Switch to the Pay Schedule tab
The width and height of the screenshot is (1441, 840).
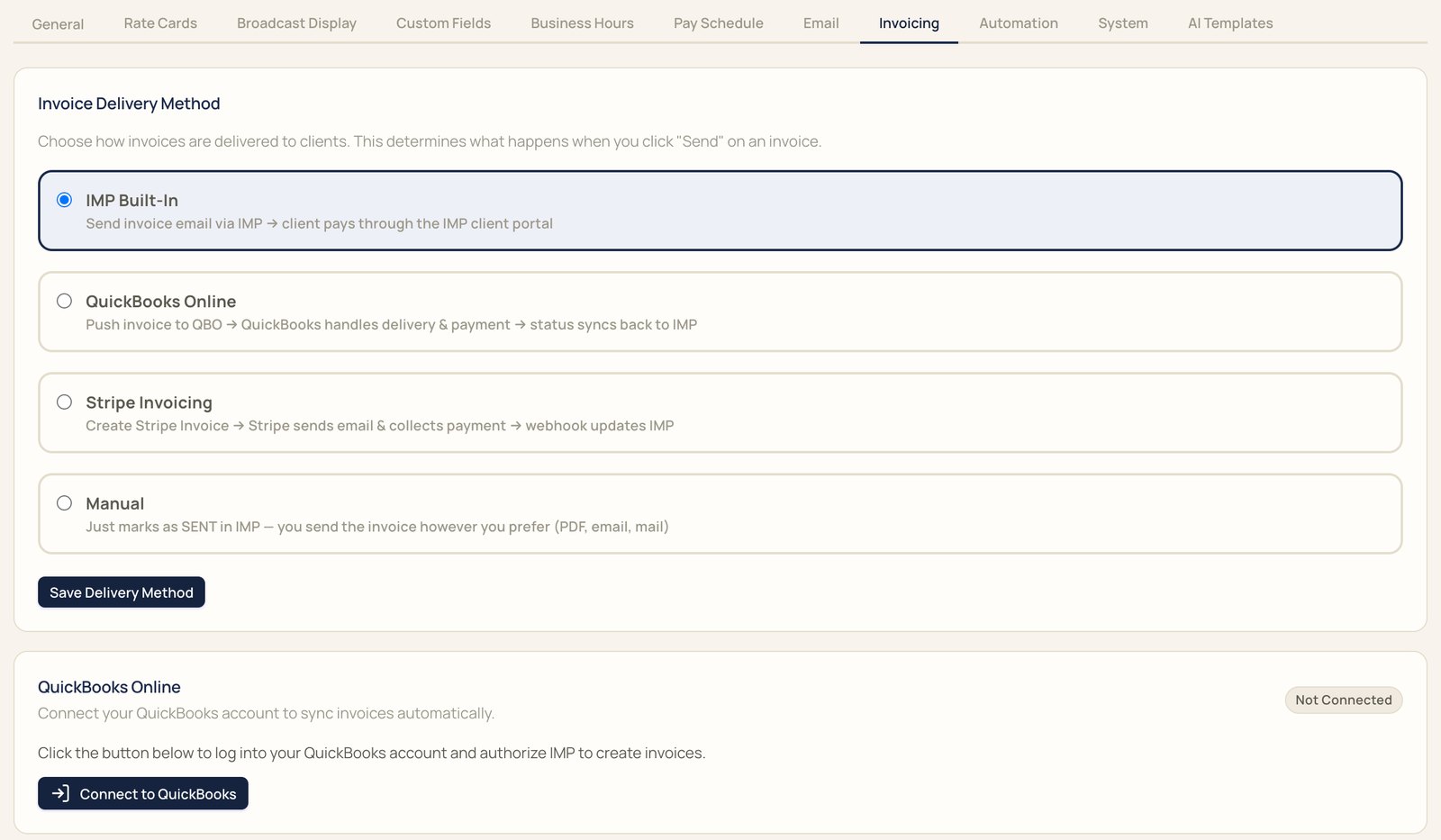point(718,23)
